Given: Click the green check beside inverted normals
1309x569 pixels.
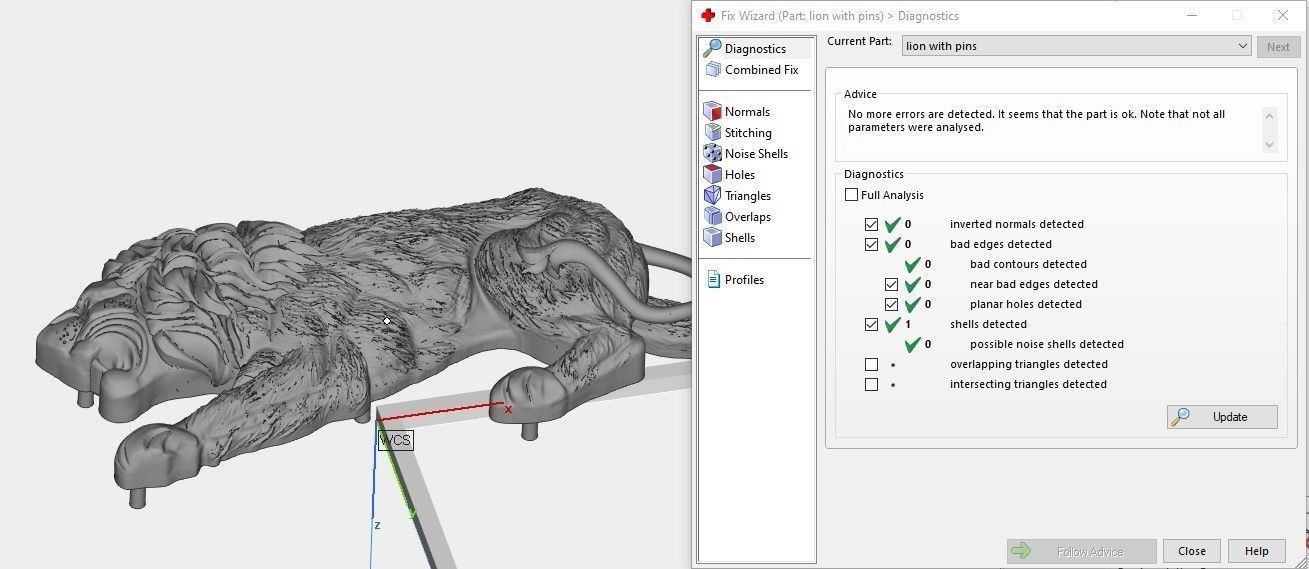Looking at the screenshot, I should point(893,224).
